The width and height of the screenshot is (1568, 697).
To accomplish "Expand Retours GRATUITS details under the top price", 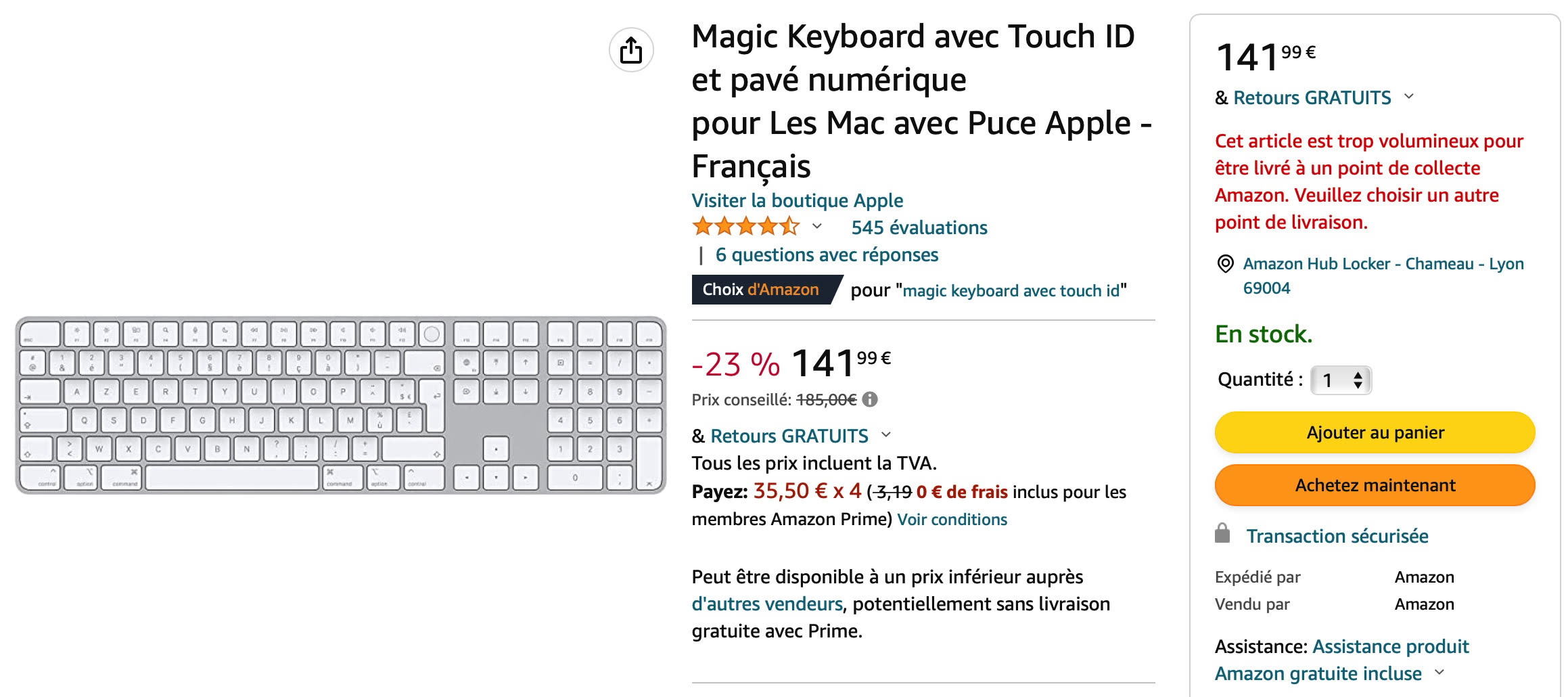I will [1408, 97].
